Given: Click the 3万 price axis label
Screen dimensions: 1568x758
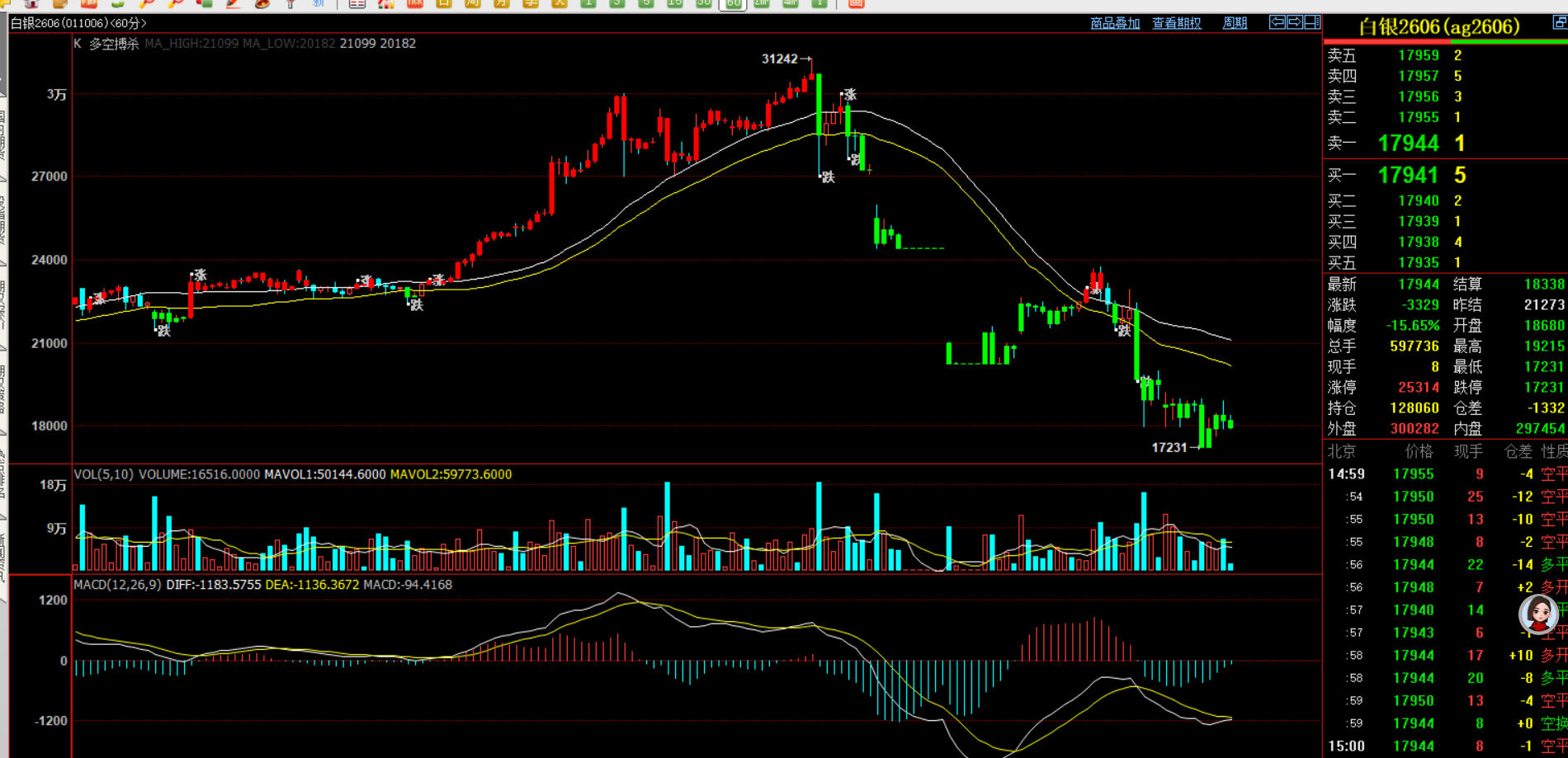Looking at the screenshot, I should 57,94.
